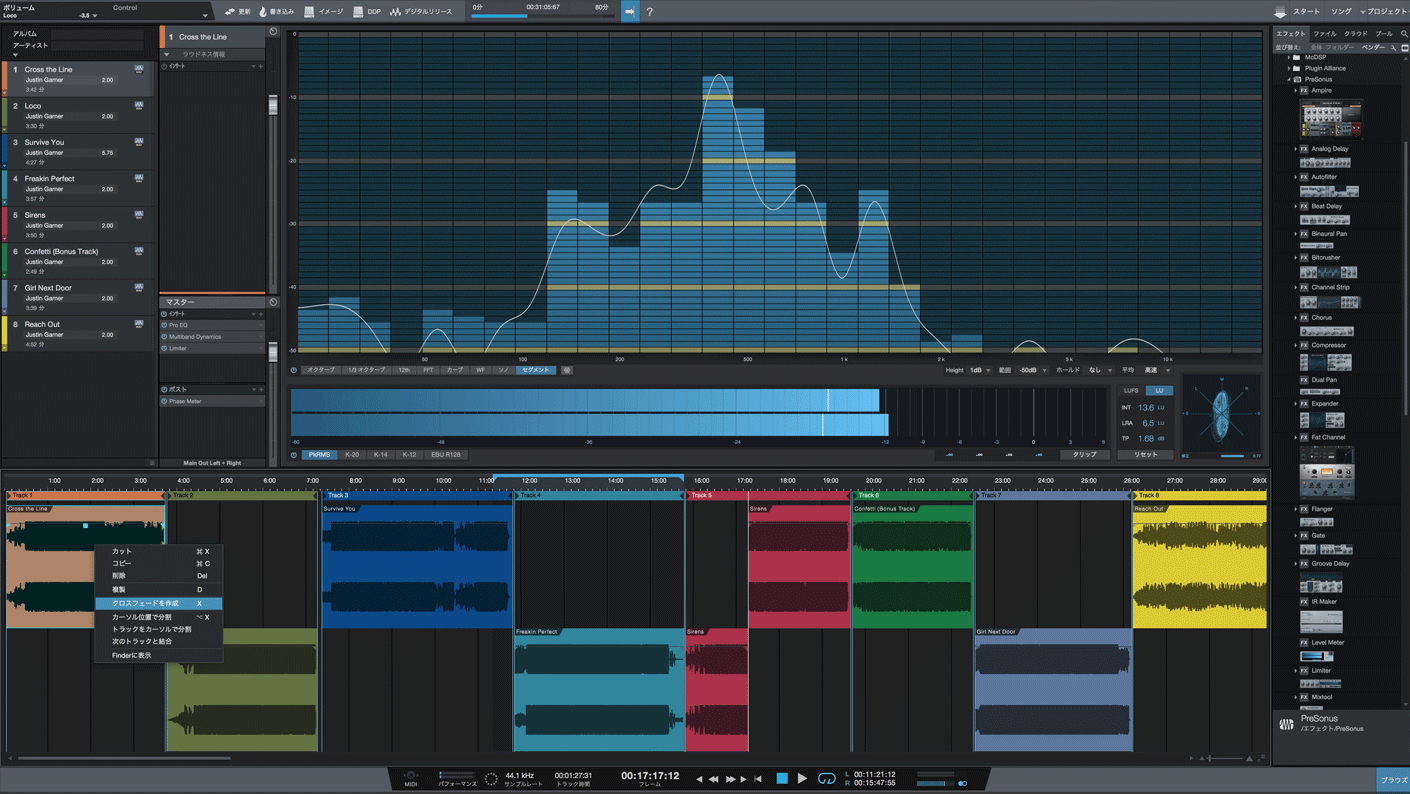Click the play button in transport
This screenshot has height=794, width=1410.
pyautogui.click(x=802, y=778)
